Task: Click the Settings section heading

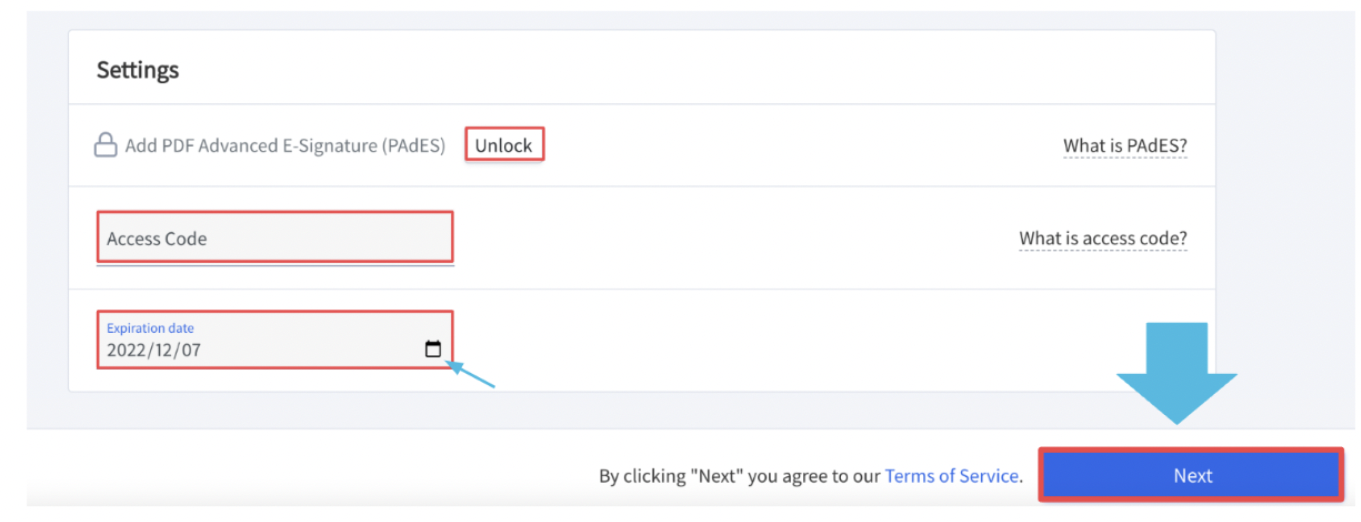Action: pyautogui.click(x=138, y=70)
